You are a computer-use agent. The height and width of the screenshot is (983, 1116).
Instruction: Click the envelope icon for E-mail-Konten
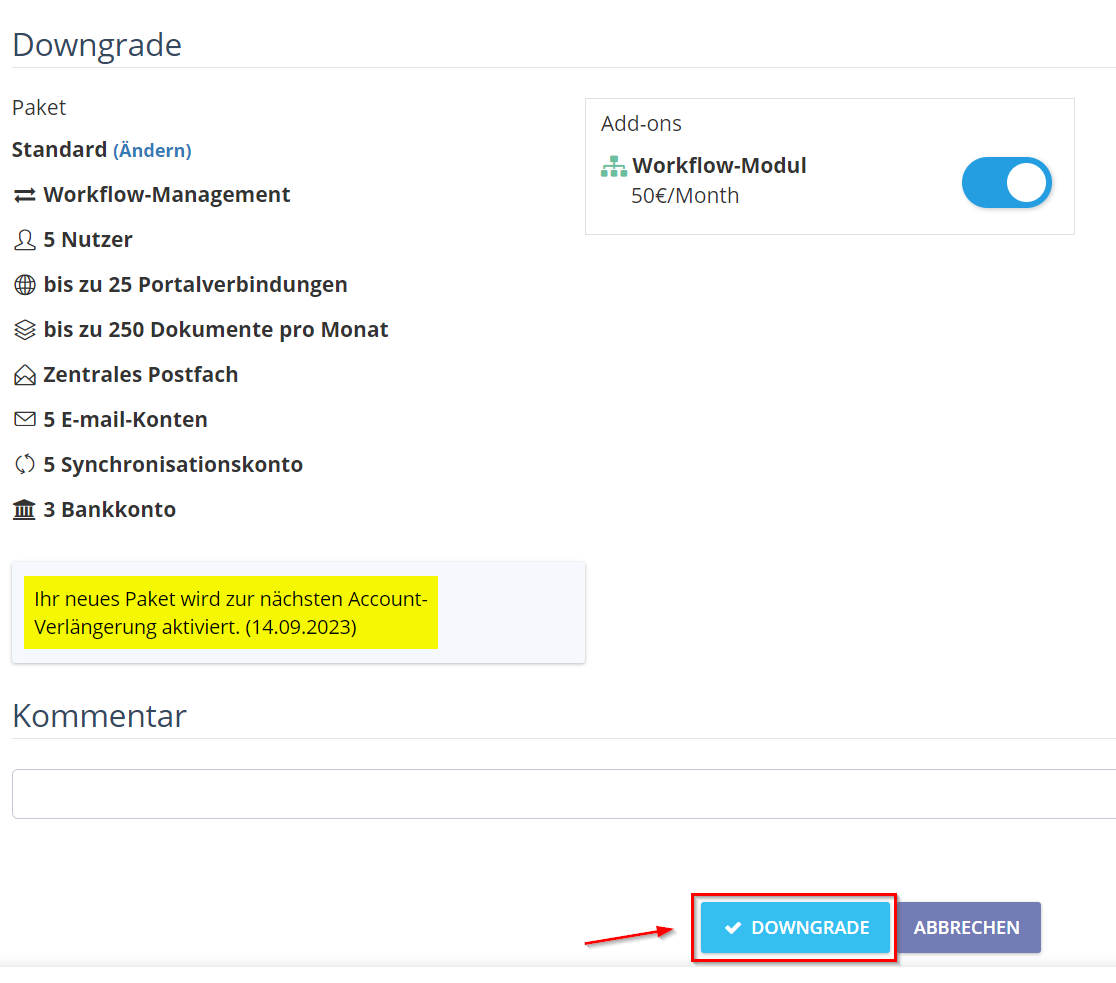25,419
